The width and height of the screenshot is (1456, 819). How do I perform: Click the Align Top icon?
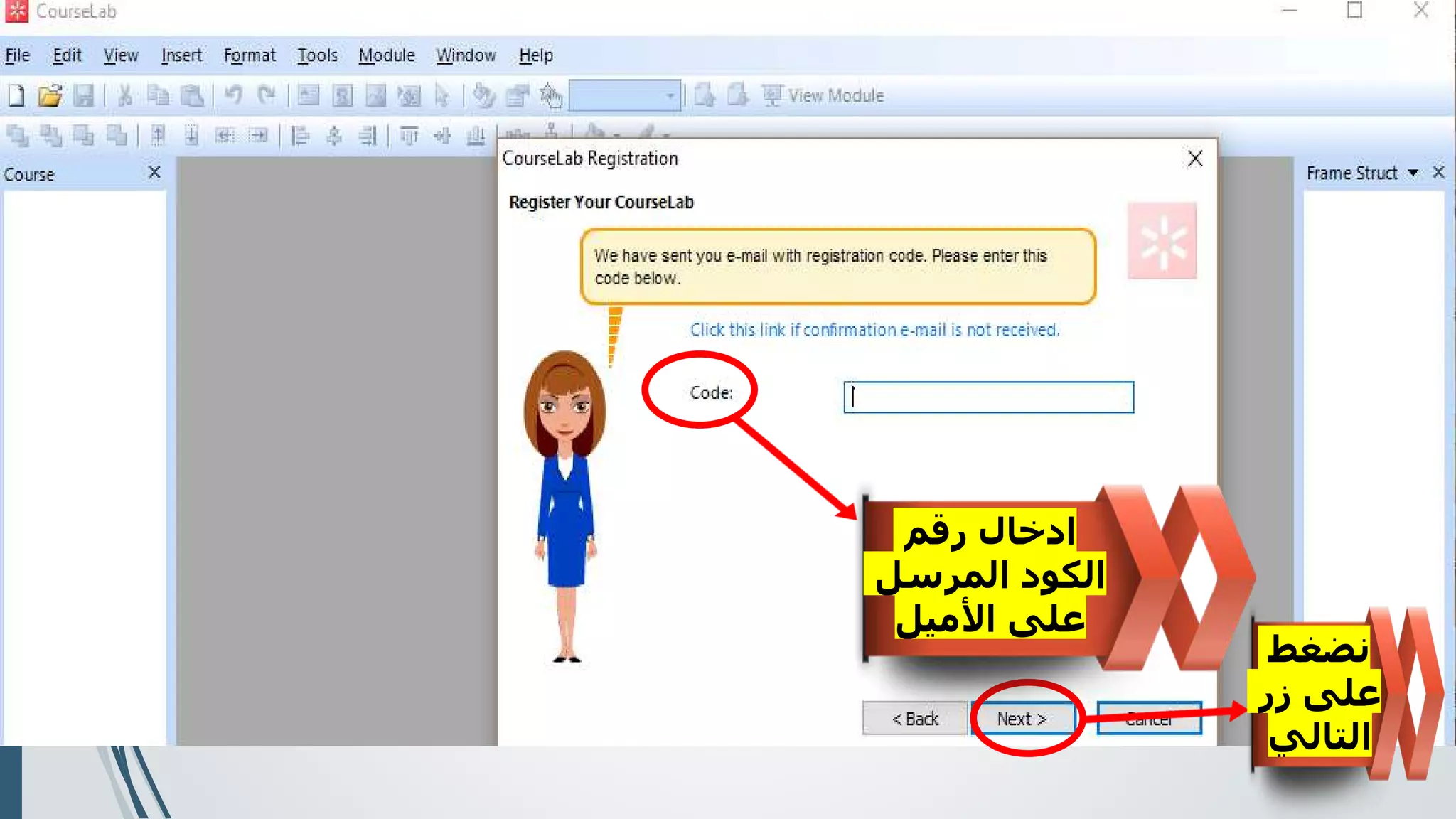(x=409, y=135)
